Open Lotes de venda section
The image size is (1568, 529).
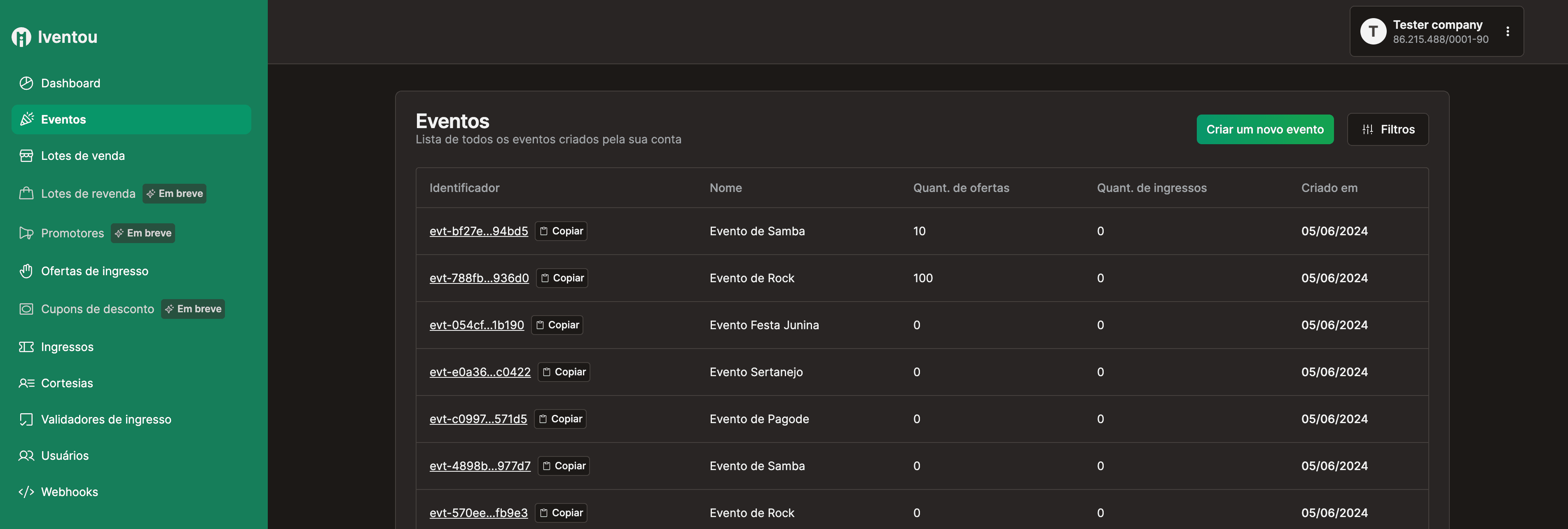[131, 156]
